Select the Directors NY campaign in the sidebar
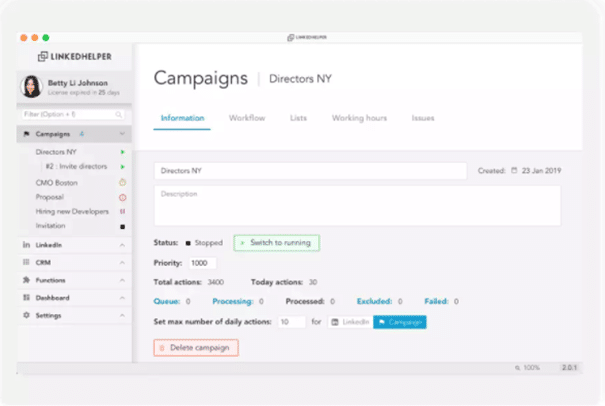The image size is (605, 406). coord(56,152)
